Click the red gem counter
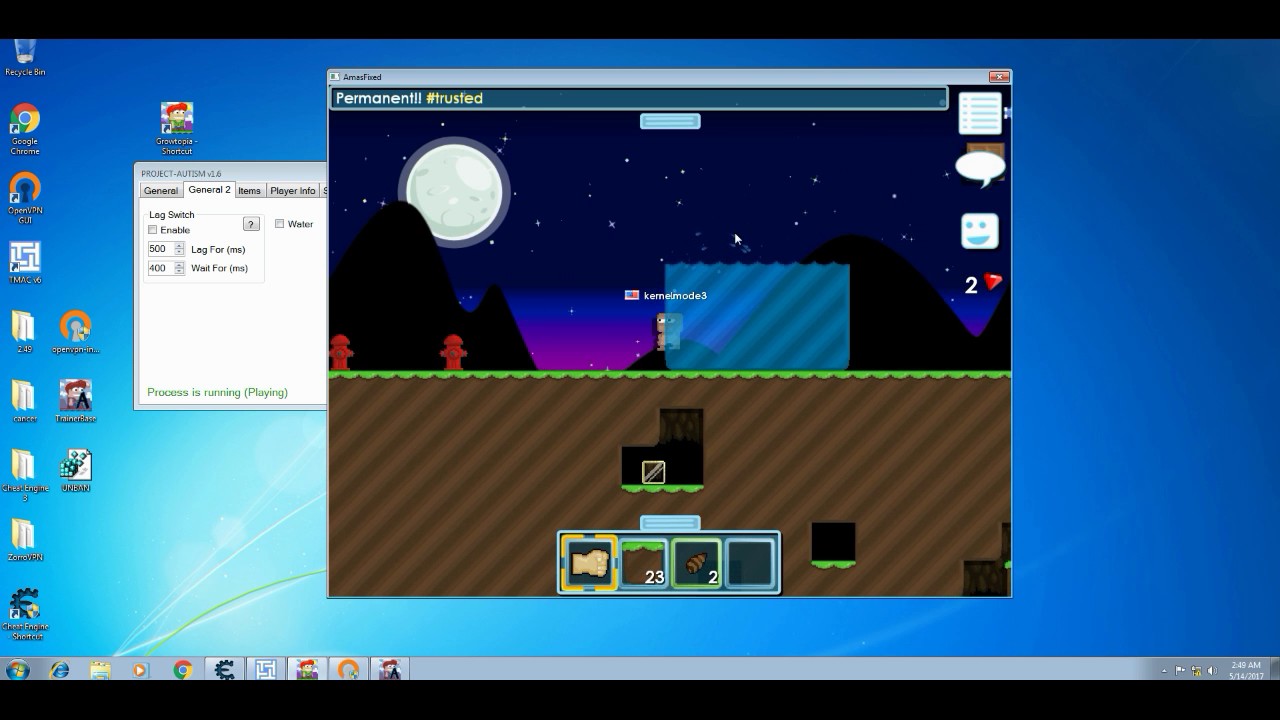1280x720 pixels. (983, 284)
